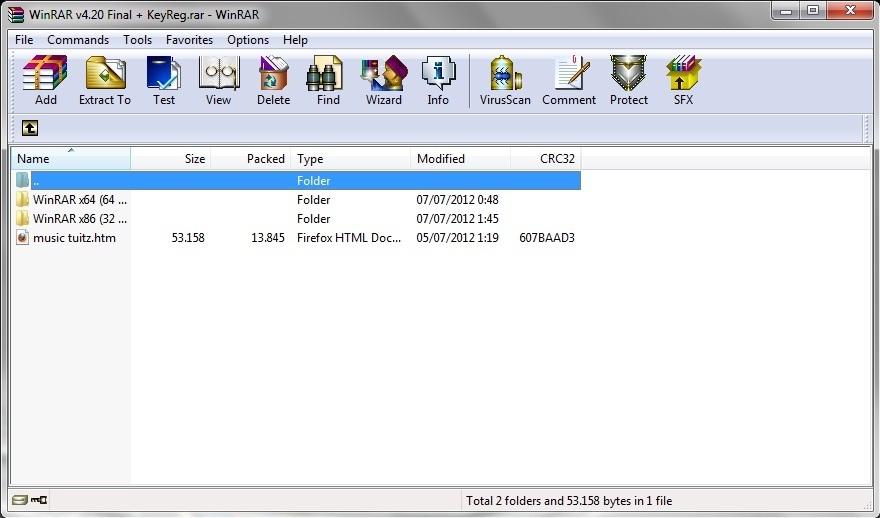Click the '07/07/2012 0:48' modified date
Viewport: 880px width, 518px height.
457,200
